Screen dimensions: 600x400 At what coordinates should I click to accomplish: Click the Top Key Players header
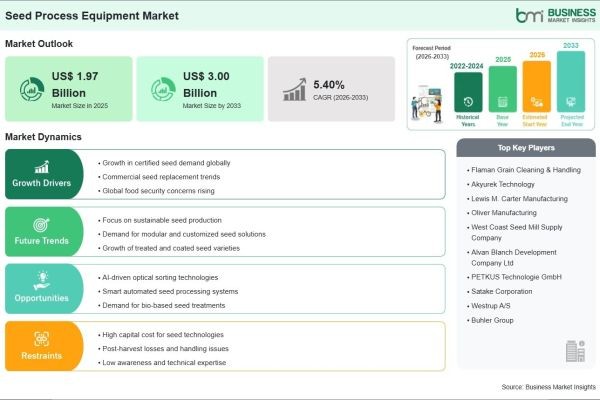click(x=526, y=148)
